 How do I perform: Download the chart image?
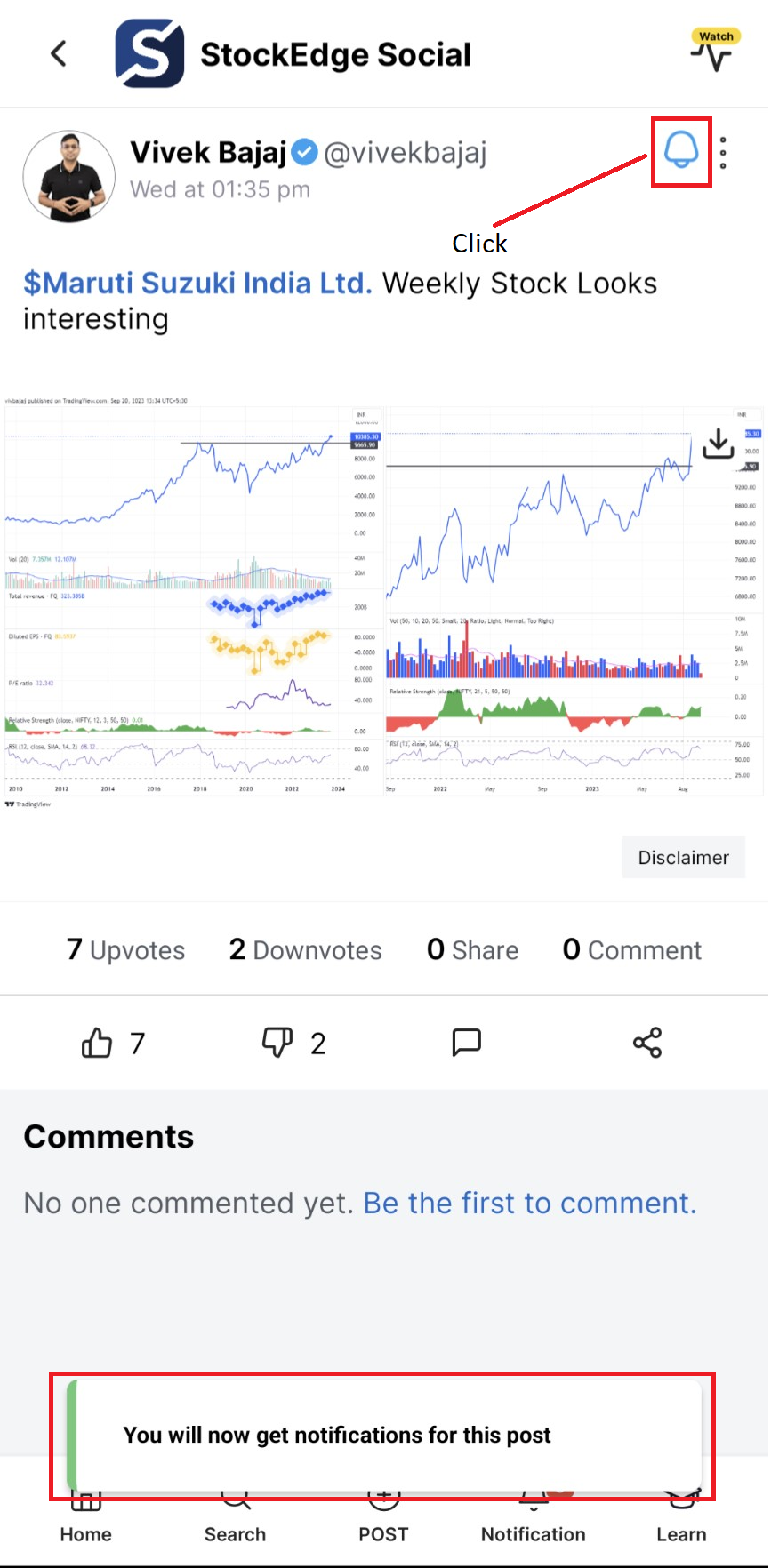(x=718, y=443)
